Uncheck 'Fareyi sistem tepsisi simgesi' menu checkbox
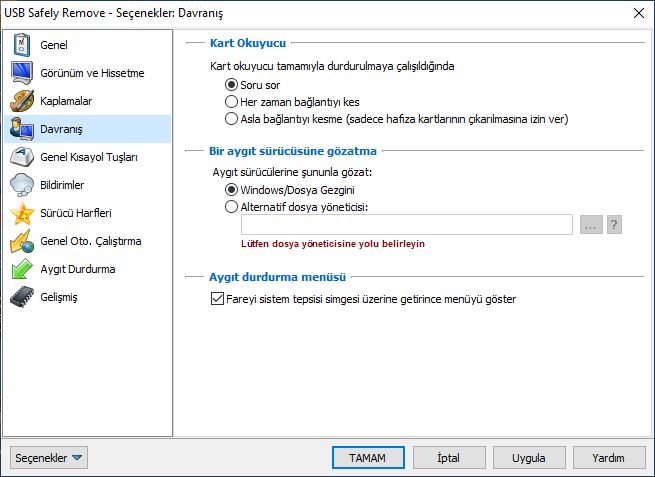 (x=217, y=299)
